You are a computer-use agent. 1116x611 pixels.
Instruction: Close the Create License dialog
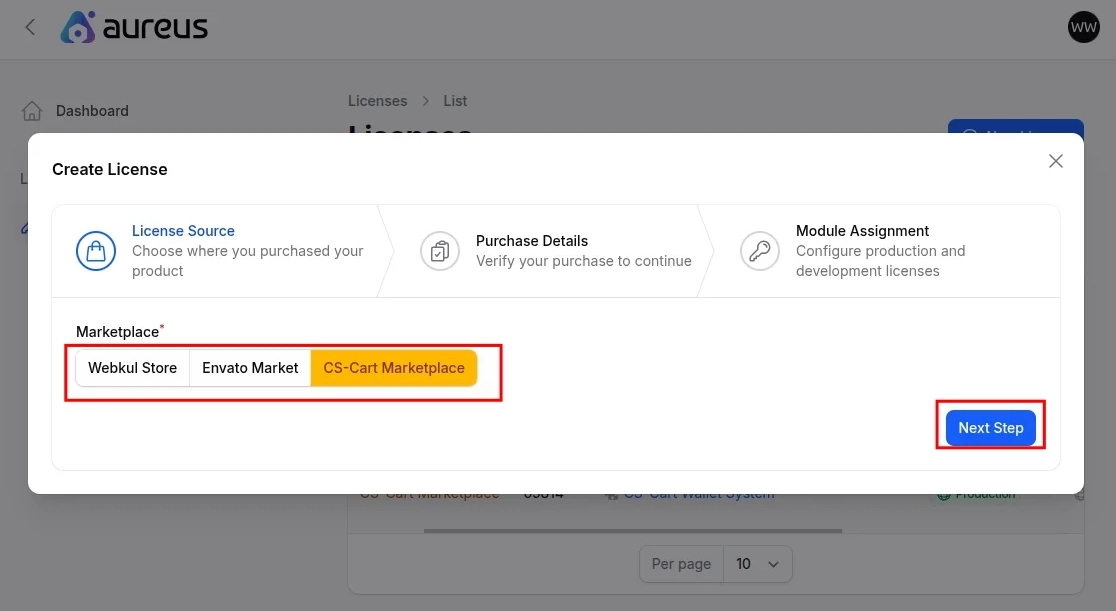(x=1055, y=160)
